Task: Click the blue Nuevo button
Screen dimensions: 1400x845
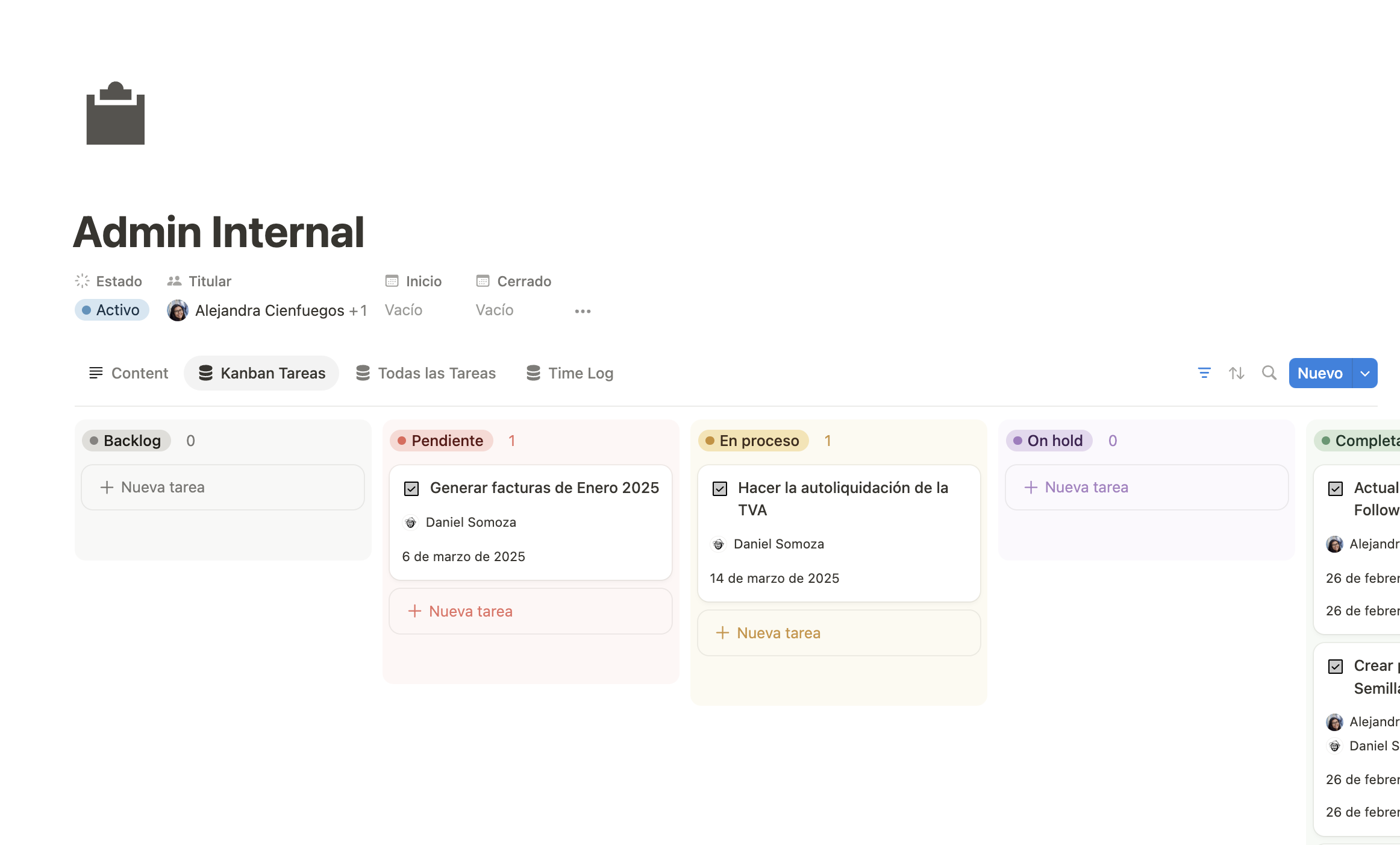Action: pyautogui.click(x=1320, y=373)
